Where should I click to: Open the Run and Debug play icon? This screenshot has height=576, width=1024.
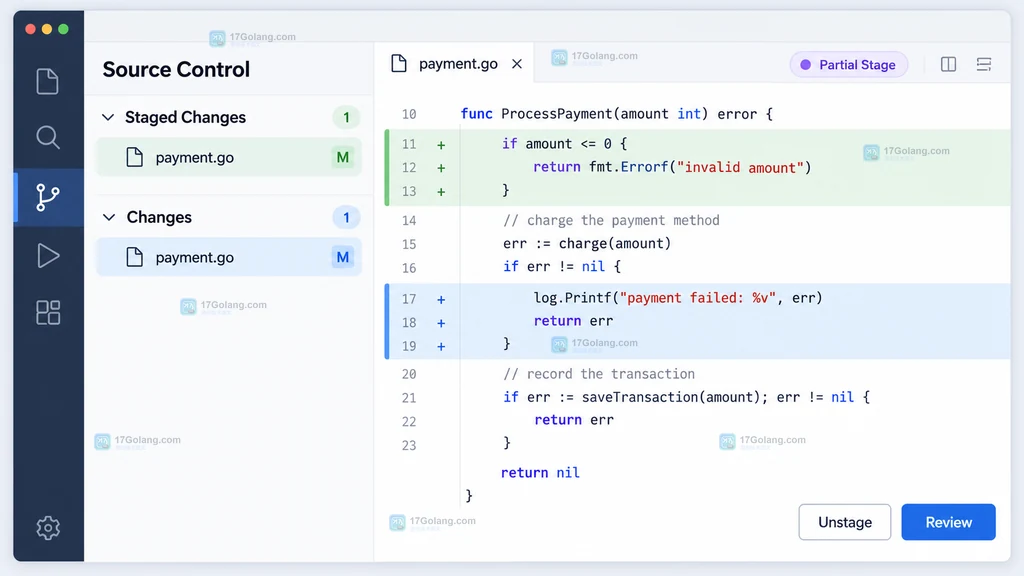pos(48,255)
